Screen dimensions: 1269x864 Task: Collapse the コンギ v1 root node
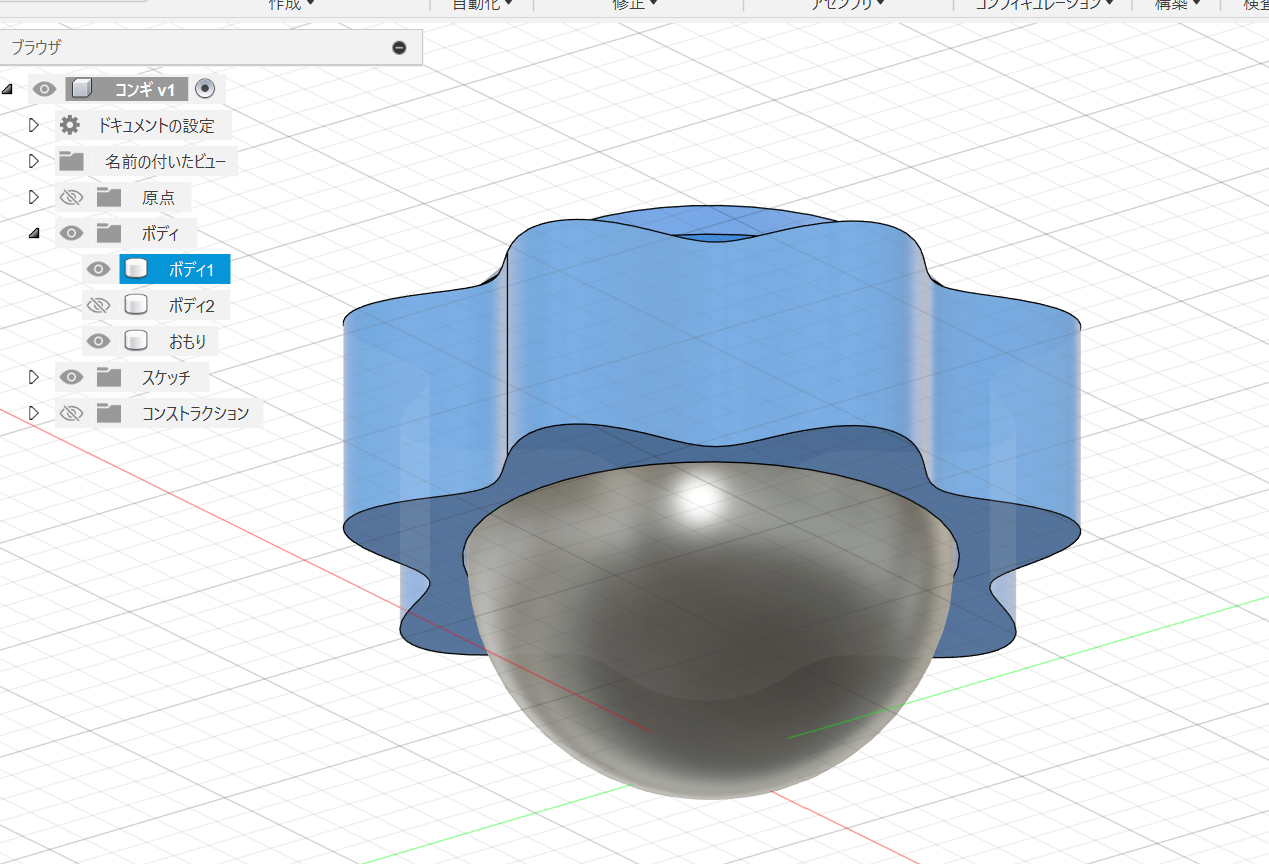click(8, 89)
